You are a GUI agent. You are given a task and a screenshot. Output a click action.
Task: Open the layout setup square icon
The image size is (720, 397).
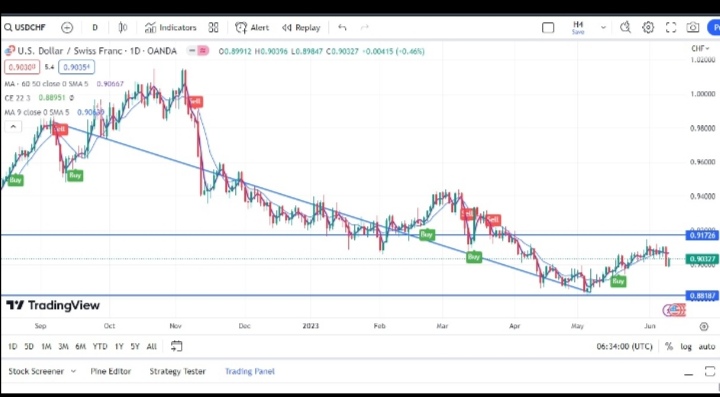point(548,28)
